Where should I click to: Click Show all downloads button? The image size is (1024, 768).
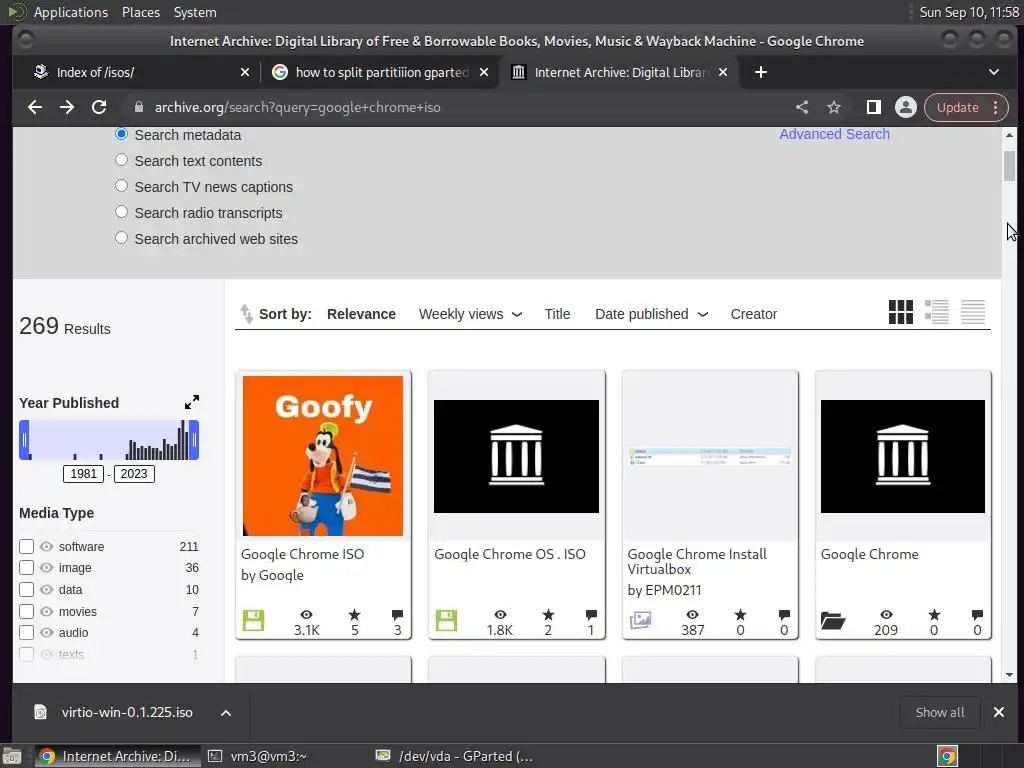click(x=940, y=712)
